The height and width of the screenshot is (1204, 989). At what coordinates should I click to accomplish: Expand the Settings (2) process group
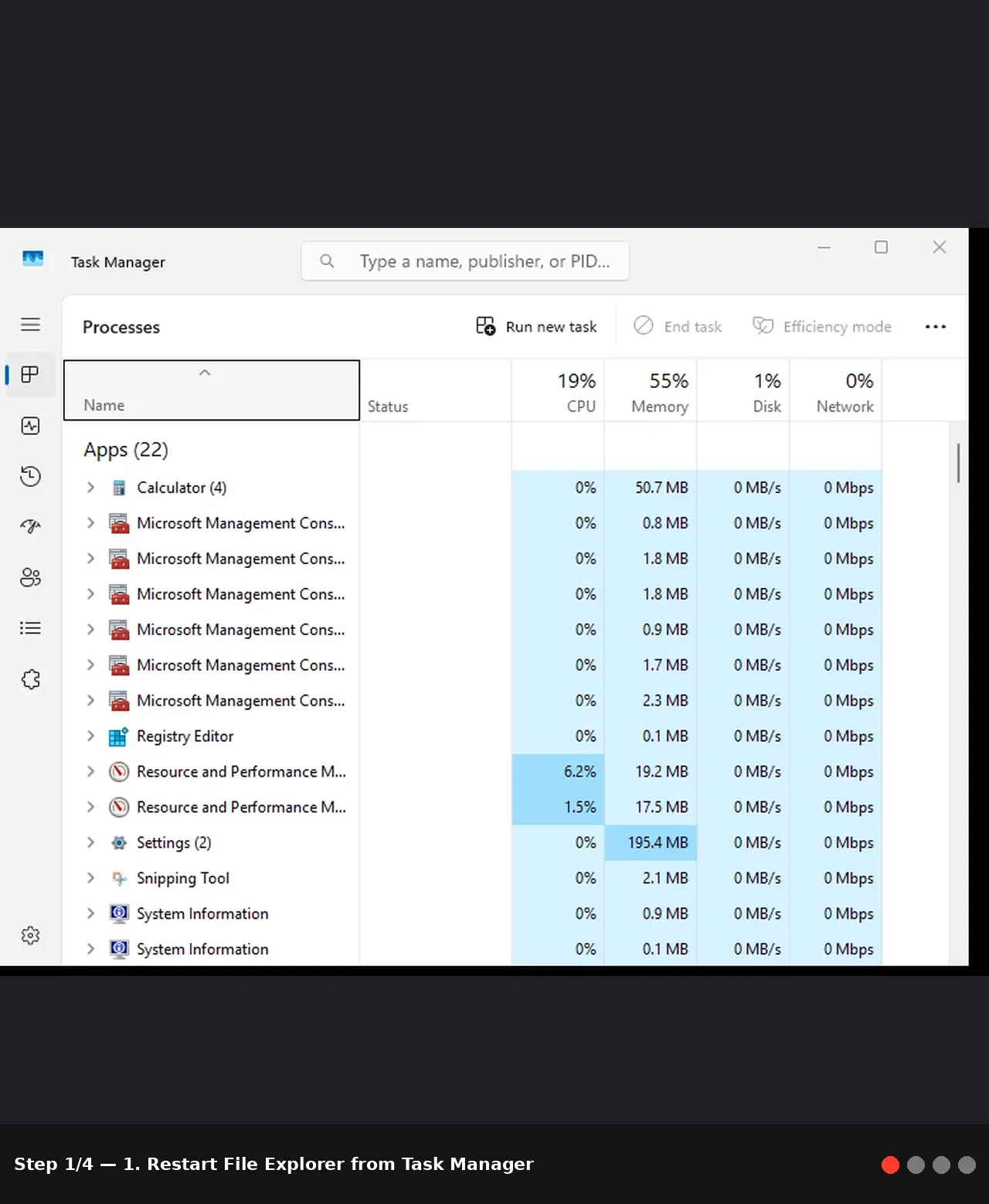tap(90, 842)
